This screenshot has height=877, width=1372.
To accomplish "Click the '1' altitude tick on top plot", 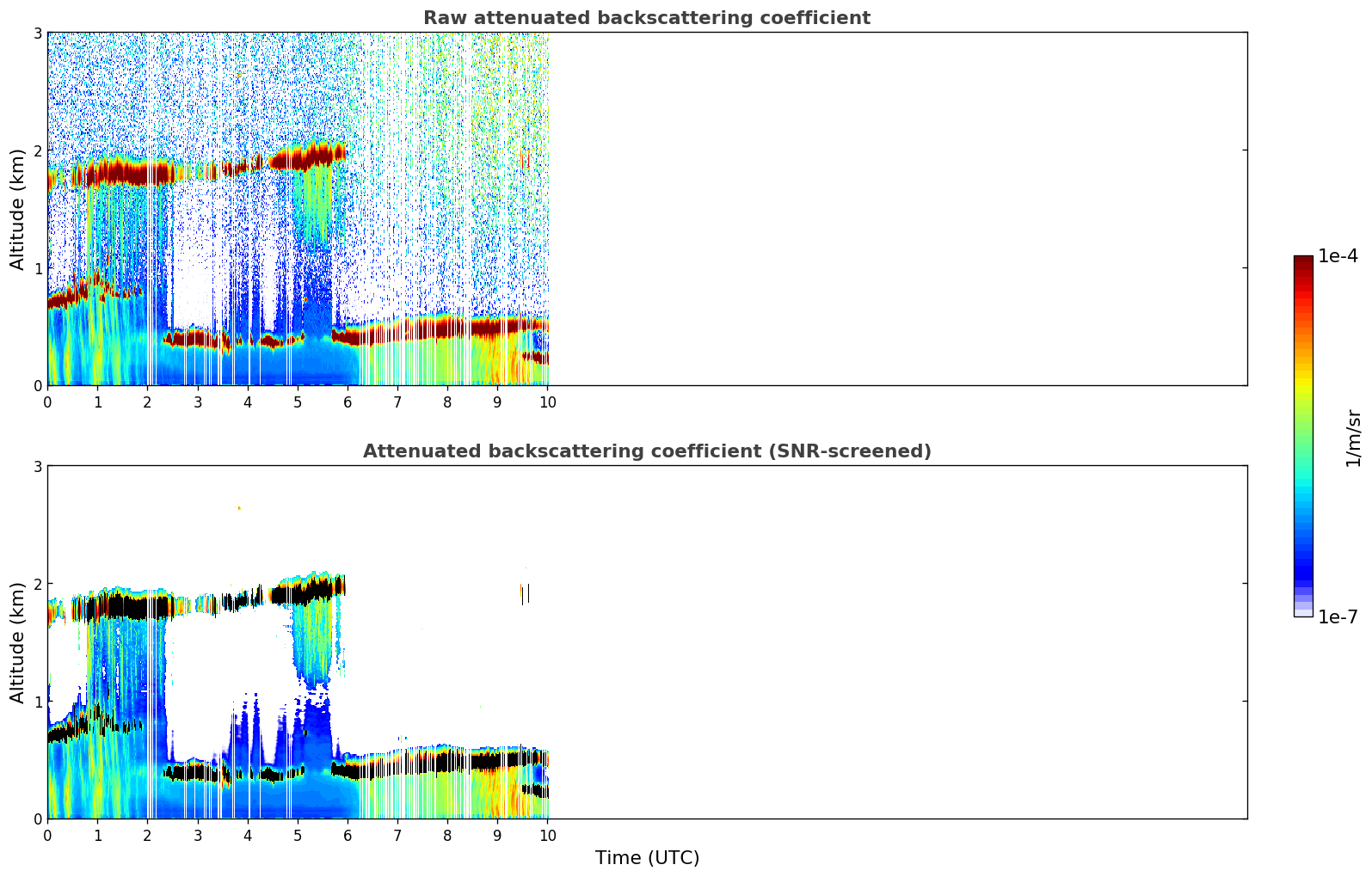I will tap(38, 268).
